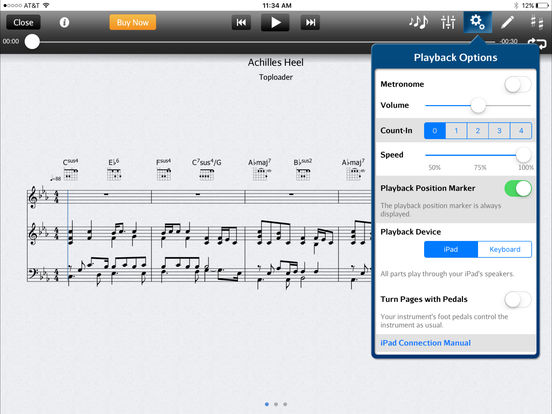Tap the Buy Now button
The image size is (552, 414).
pos(133,23)
